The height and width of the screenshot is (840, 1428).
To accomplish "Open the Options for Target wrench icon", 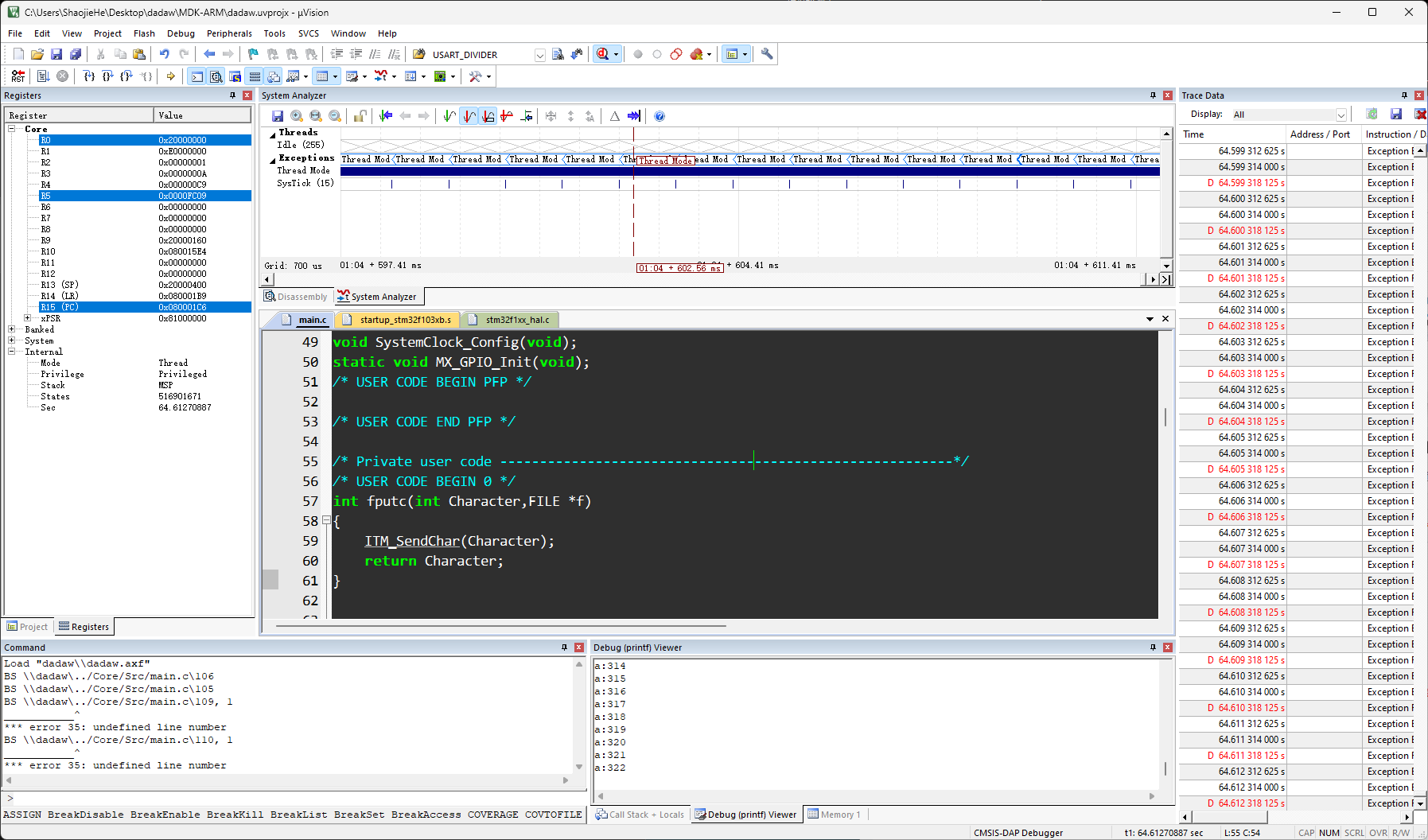I will (767, 54).
